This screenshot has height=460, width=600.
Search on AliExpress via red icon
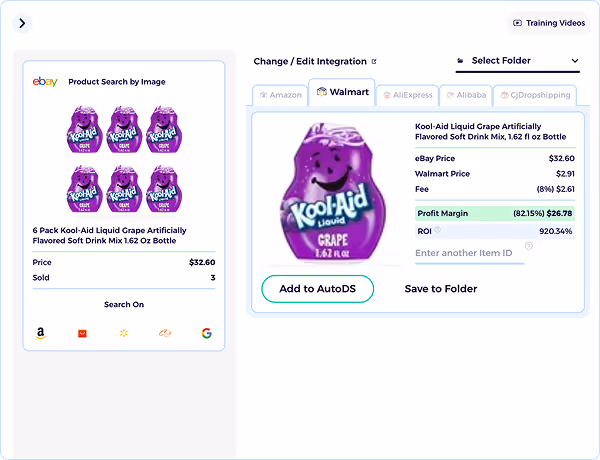(x=82, y=334)
